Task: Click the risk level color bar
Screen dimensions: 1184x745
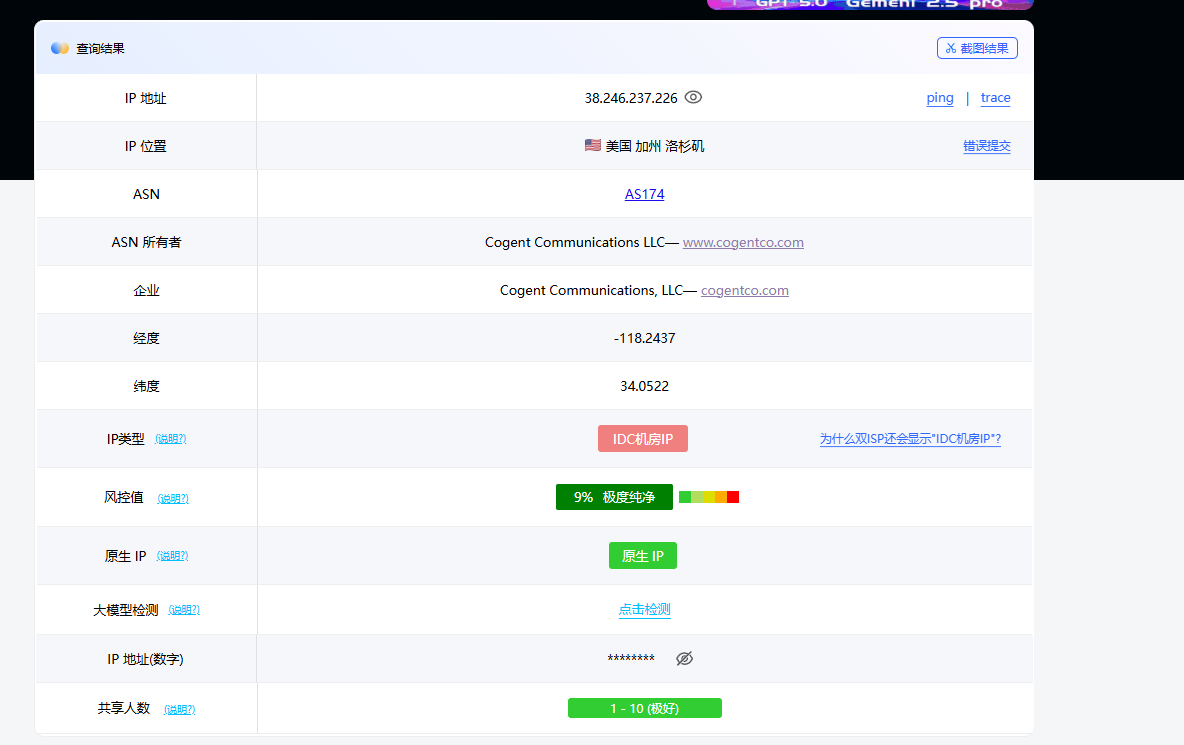Action: (708, 497)
